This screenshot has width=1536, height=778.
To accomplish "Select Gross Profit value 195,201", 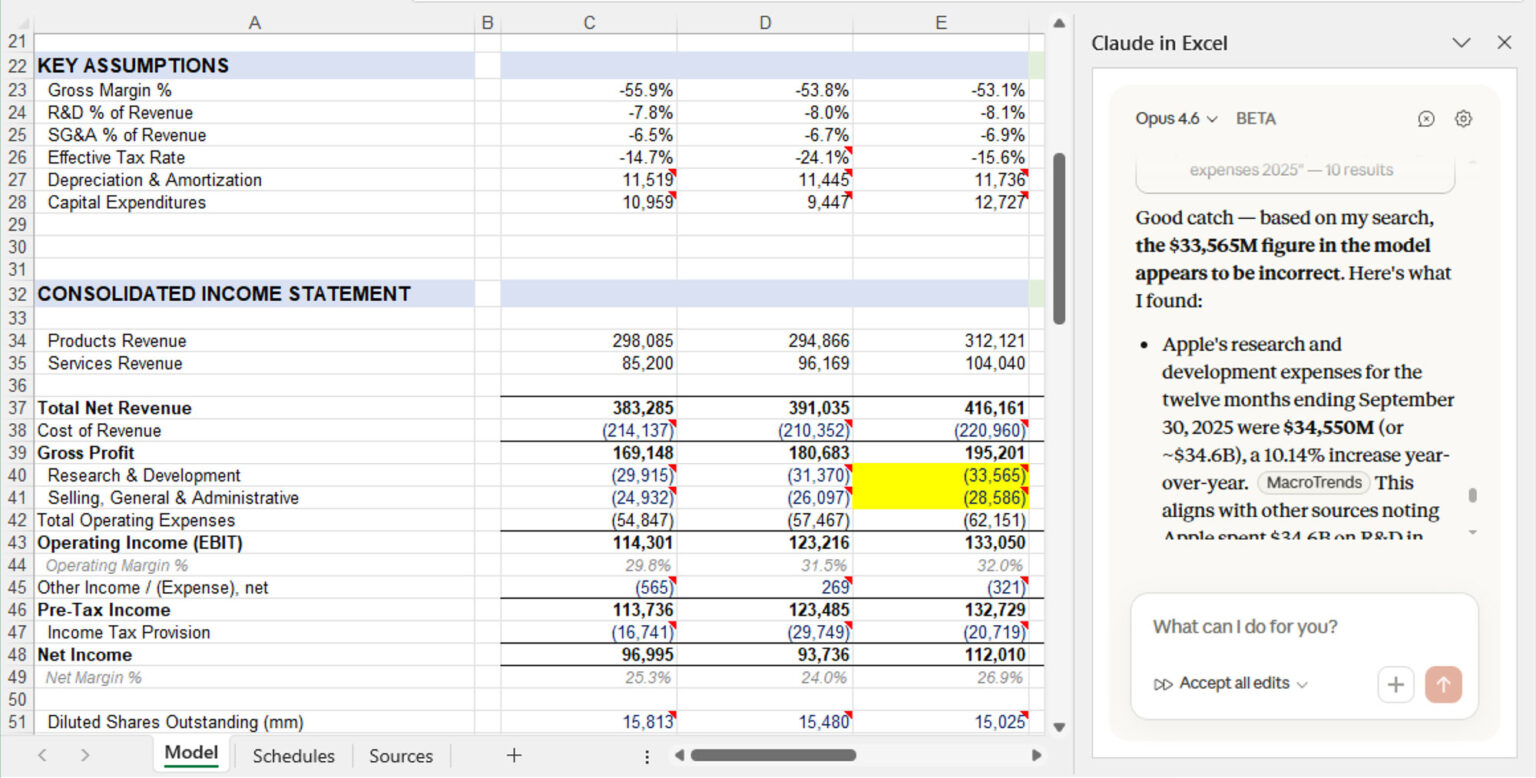I will (941, 453).
